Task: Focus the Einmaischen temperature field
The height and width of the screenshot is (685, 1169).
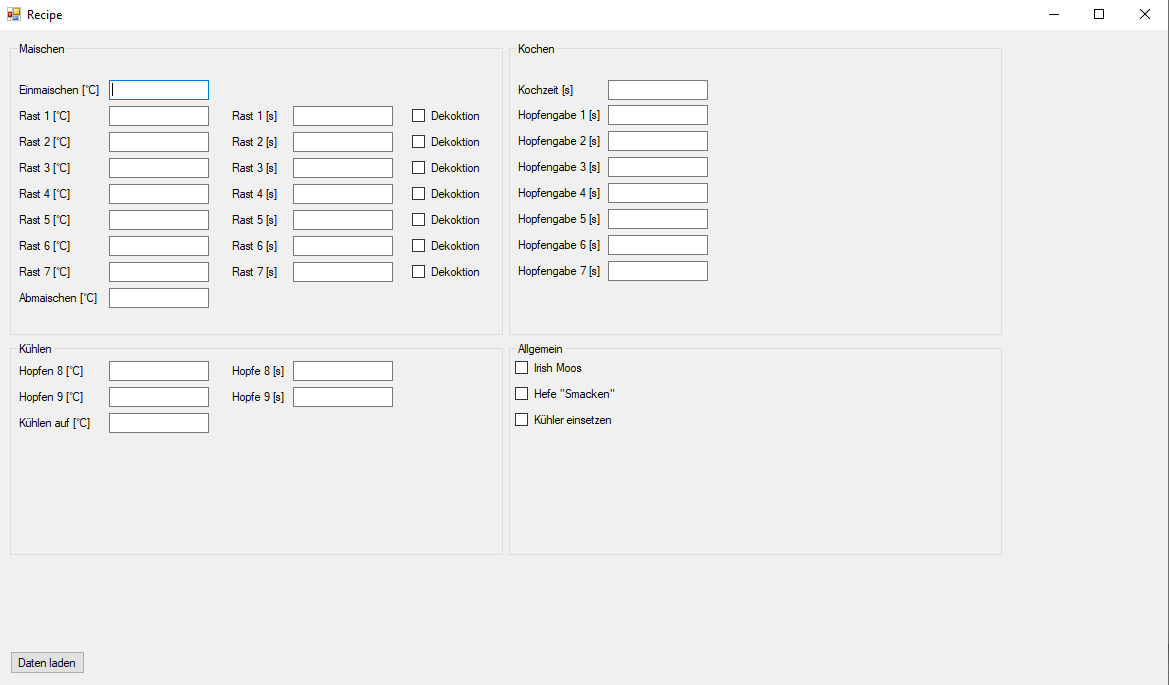Action: [x=159, y=90]
